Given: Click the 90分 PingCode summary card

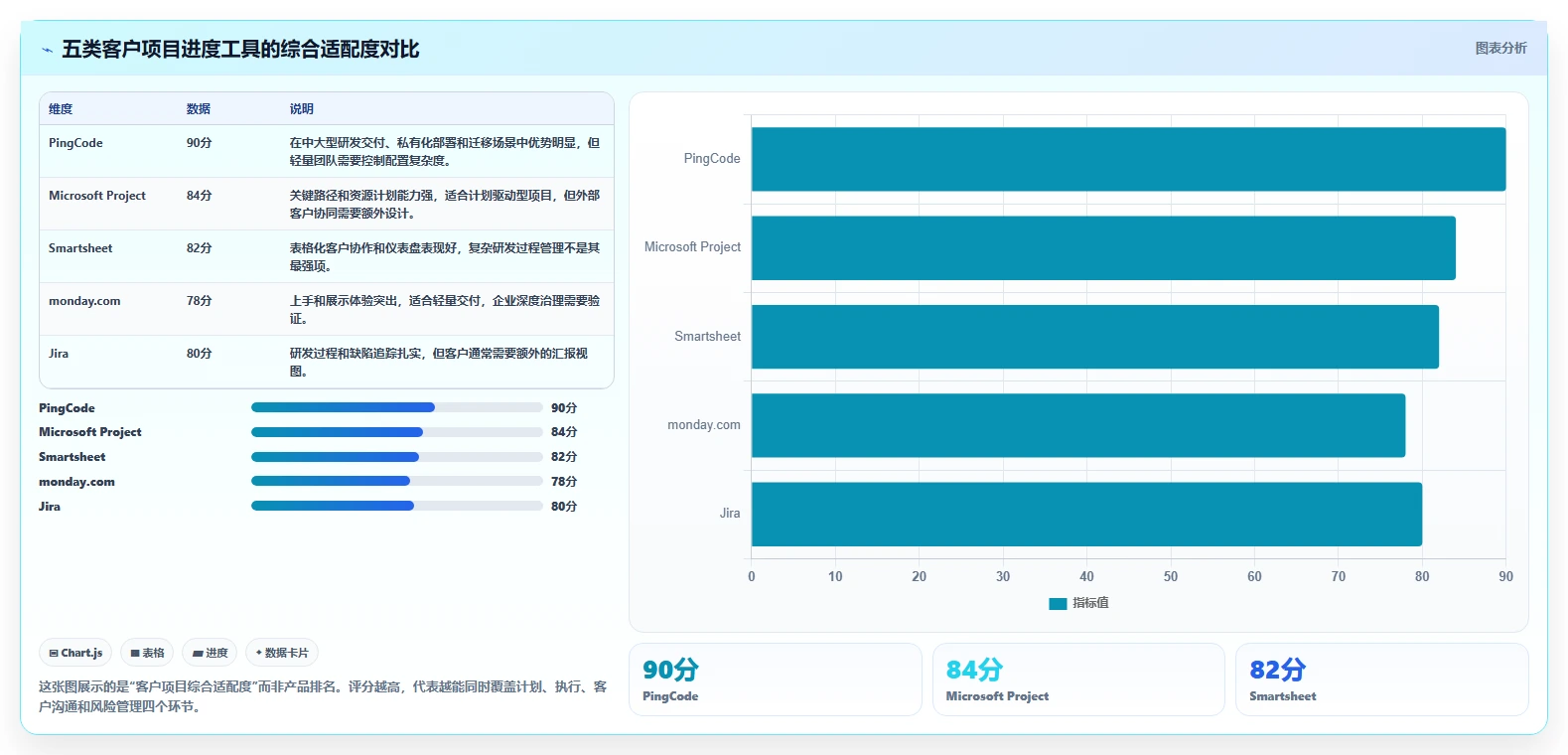Looking at the screenshot, I should coord(776,679).
